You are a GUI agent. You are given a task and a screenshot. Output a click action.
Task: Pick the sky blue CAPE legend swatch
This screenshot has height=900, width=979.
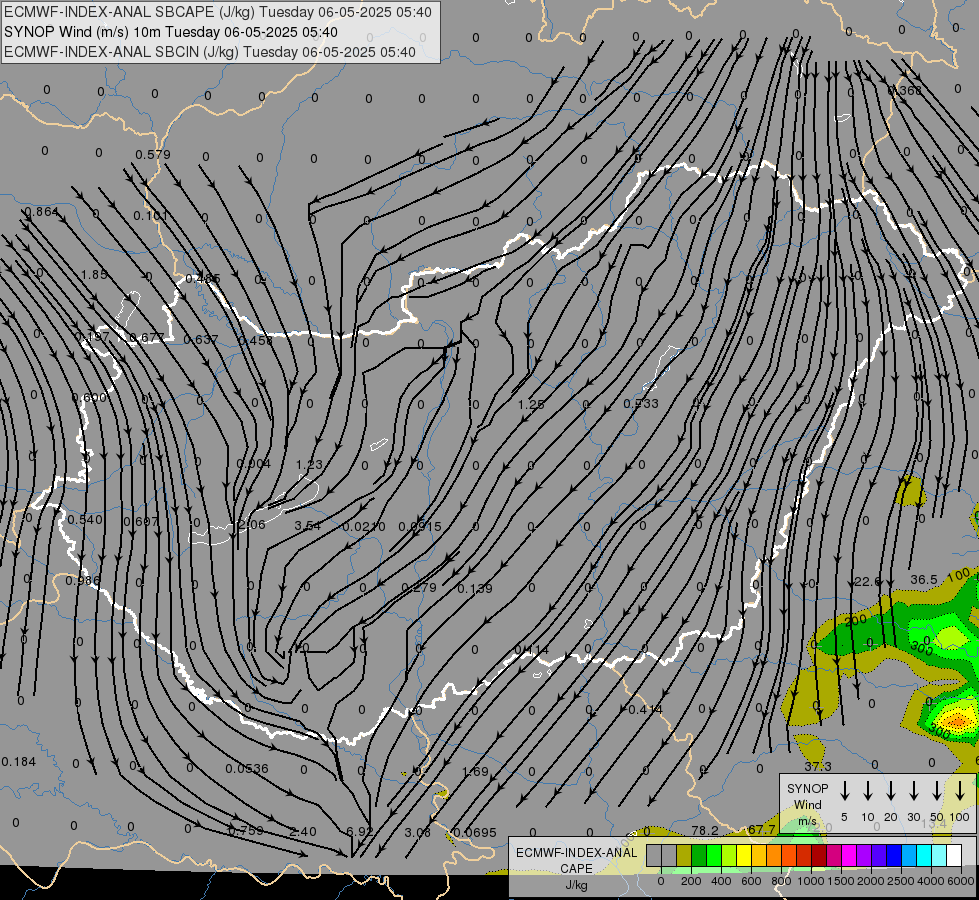[x=908, y=855]
